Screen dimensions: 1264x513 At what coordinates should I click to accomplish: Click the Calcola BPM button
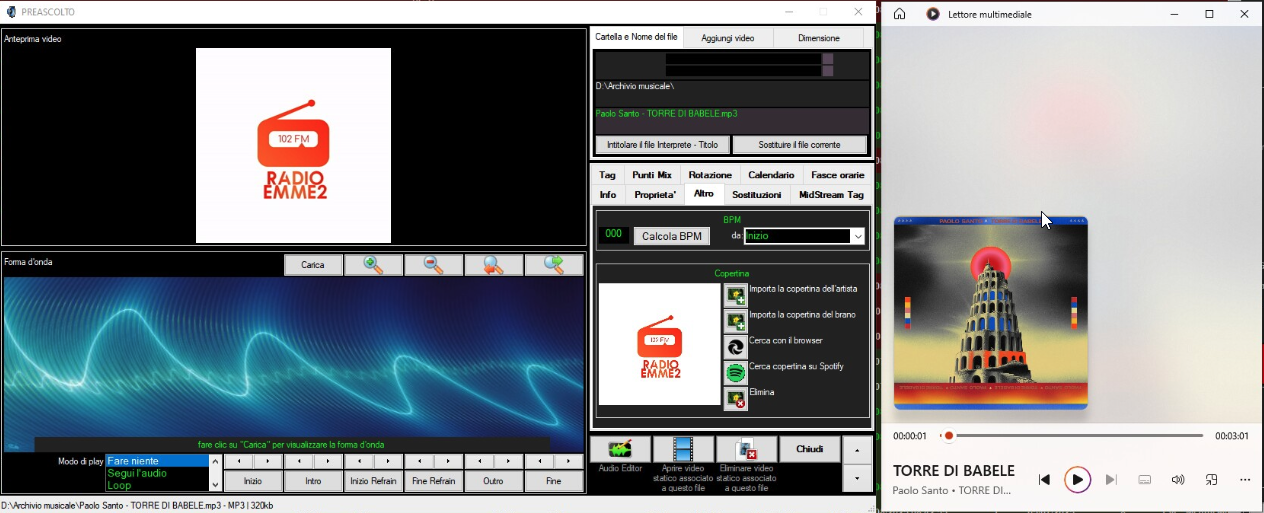point(672,237)
